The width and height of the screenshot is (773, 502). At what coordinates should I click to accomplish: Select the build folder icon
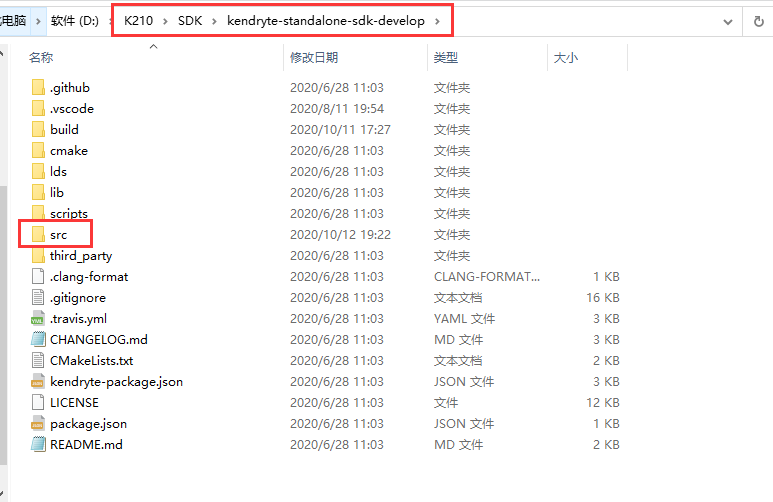click(x=38, y=129)
